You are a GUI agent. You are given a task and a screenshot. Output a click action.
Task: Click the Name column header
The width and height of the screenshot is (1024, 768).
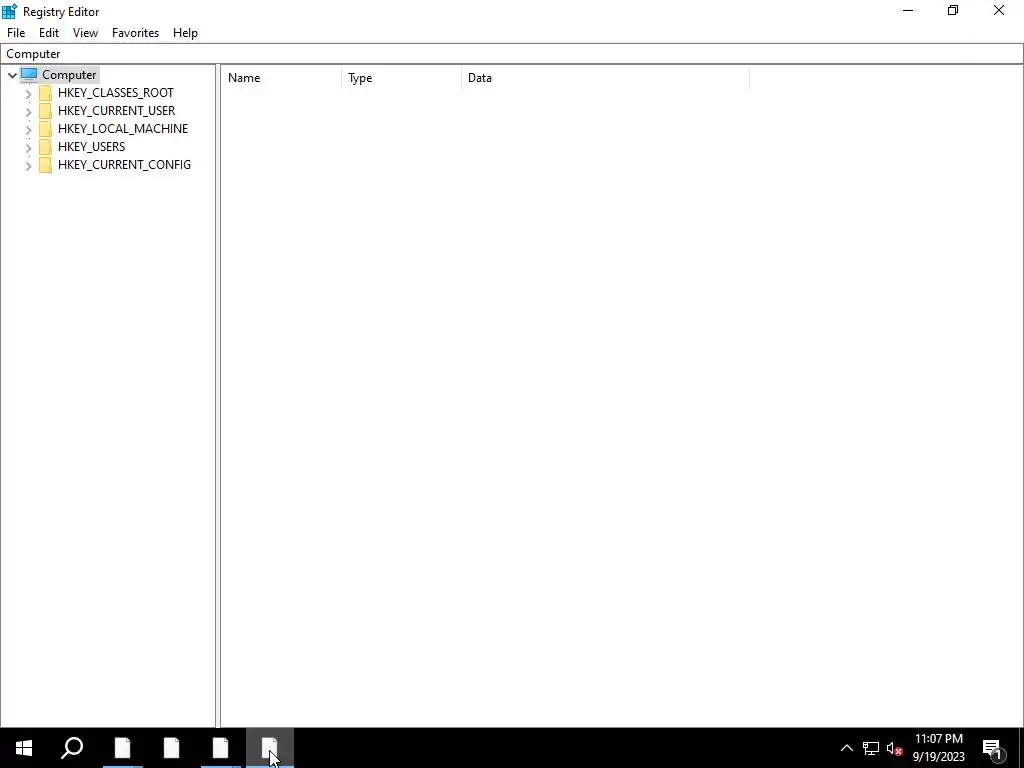(281, 78)
